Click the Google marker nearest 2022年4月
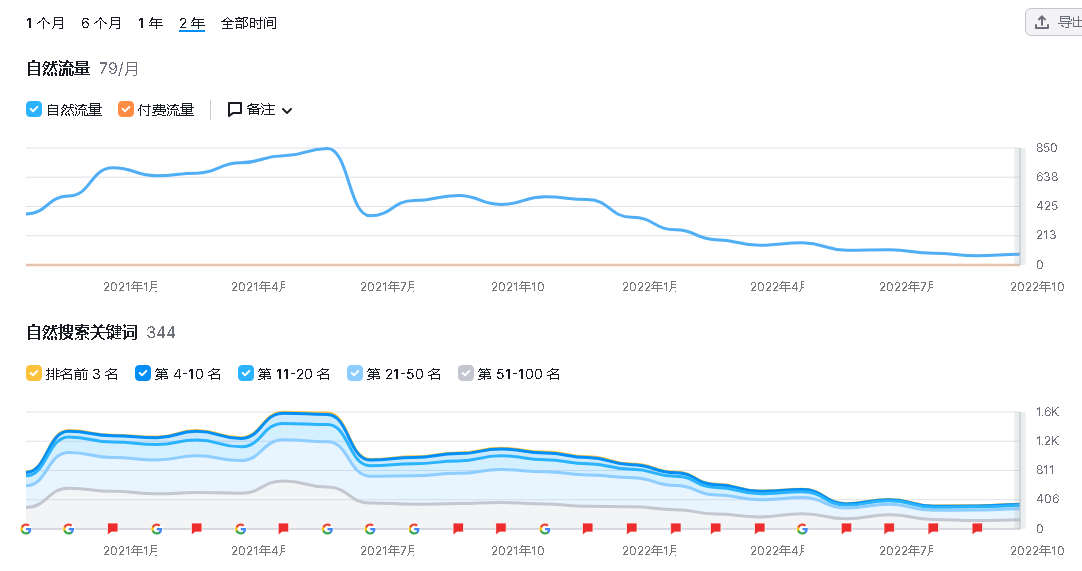 801,528
